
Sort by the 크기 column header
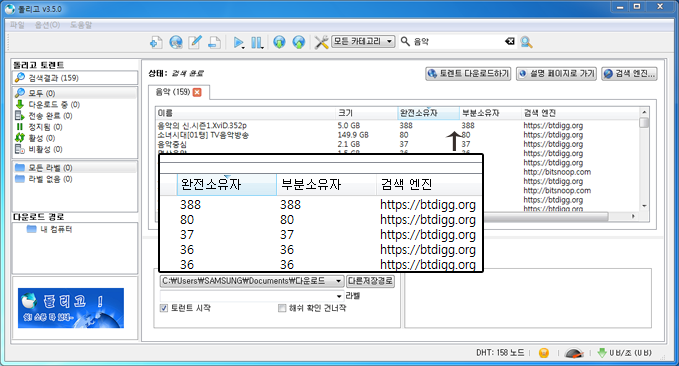tap(366, 113)
